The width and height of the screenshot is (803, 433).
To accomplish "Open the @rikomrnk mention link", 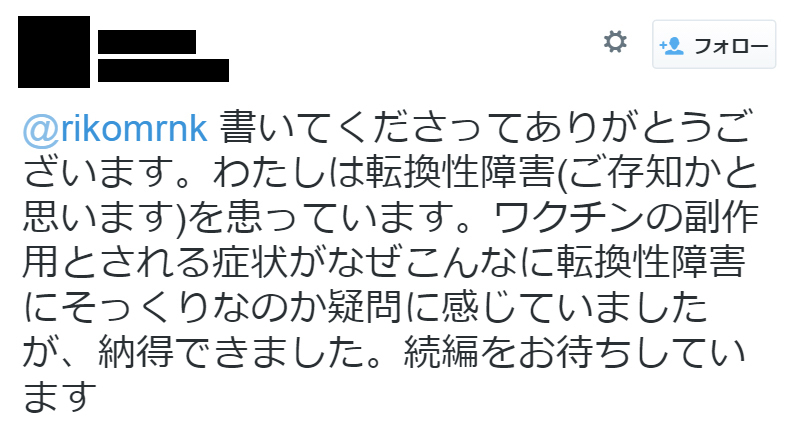I will point(113,129).
